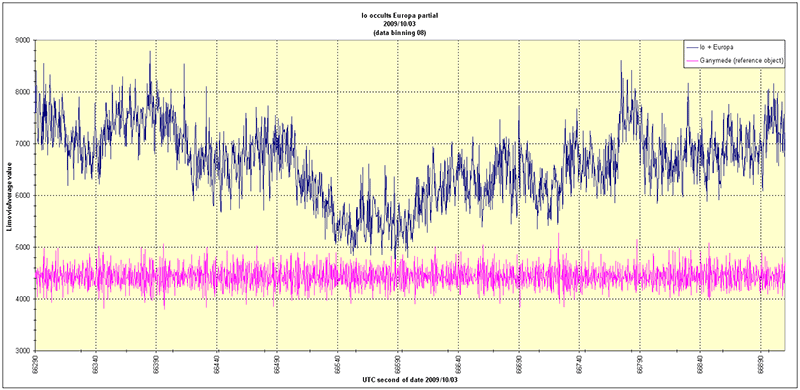Select the 8000 y-axis tick label
This screenshot has height=390, width=800.
(x=23, y=92)
